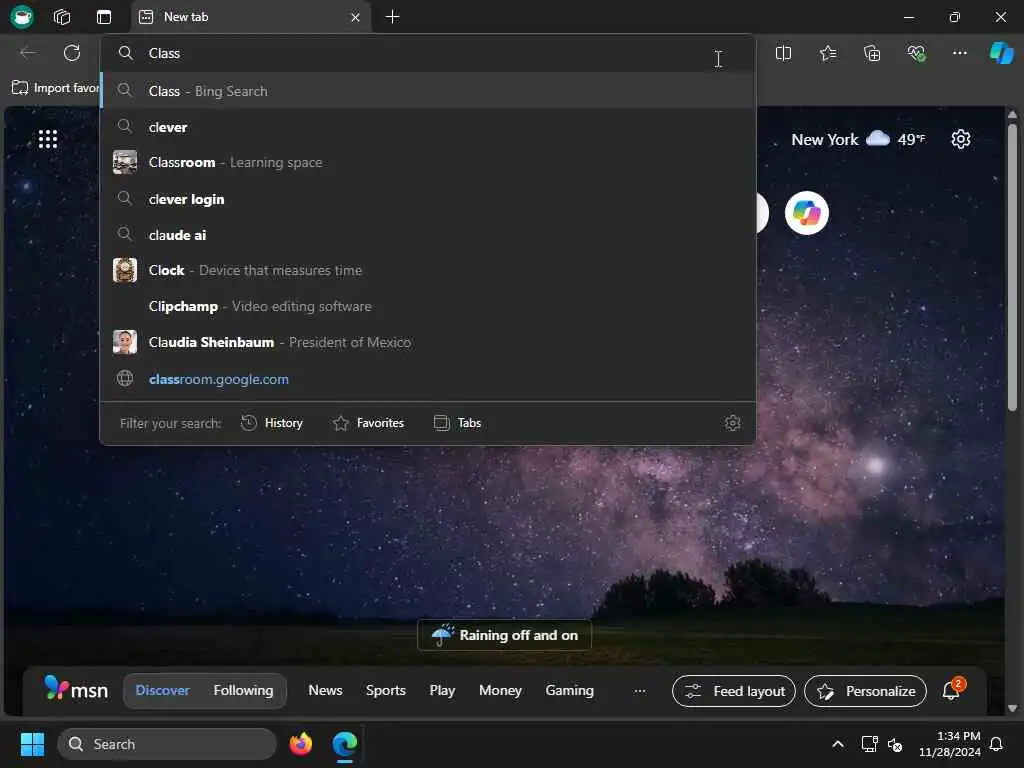Click the Copilot round shortcut icon

(x=807, y=213)
